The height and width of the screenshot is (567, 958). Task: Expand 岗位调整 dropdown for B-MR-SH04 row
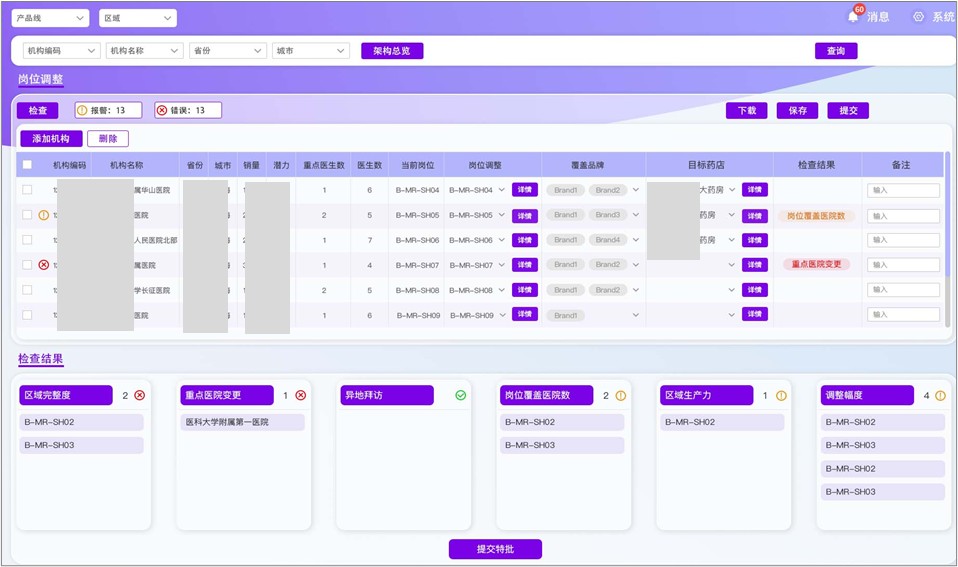502,190
